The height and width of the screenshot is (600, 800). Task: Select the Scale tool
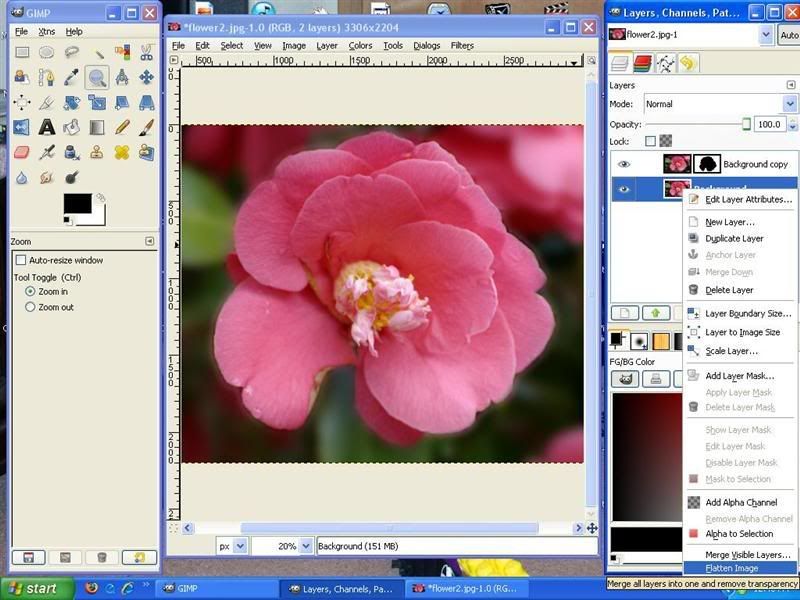[x=96, y=102]
